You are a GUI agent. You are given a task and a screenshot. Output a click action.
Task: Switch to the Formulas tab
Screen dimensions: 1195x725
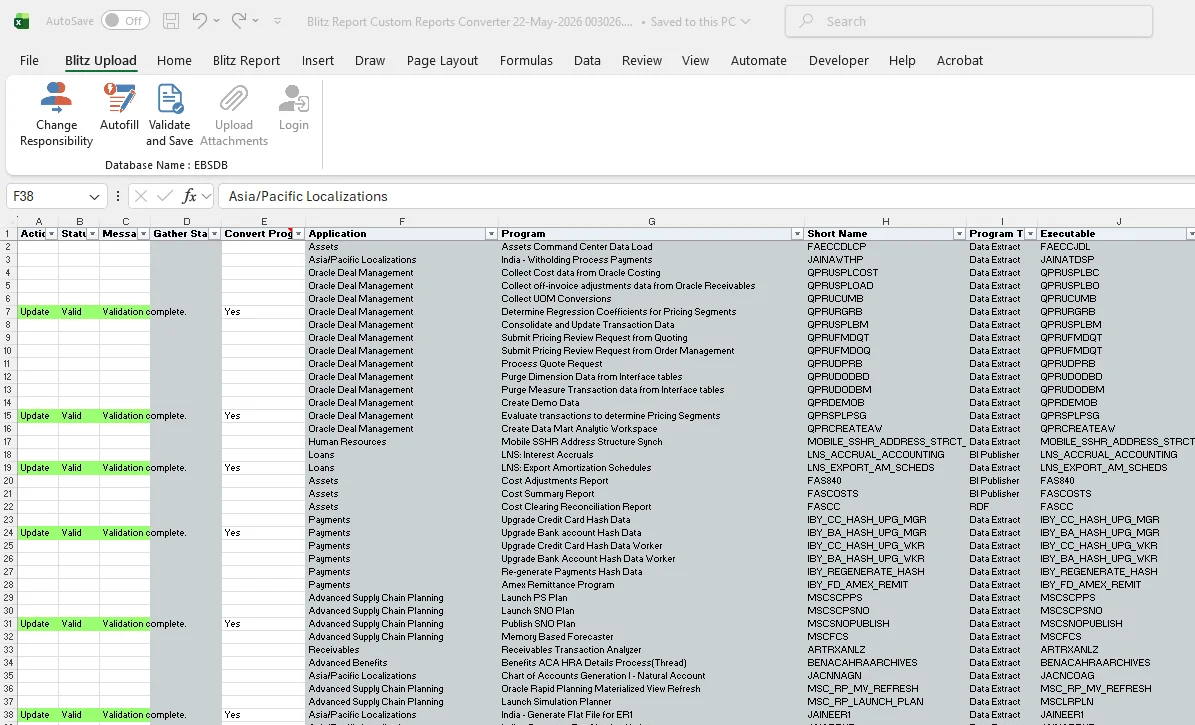[x=526, y=60]
